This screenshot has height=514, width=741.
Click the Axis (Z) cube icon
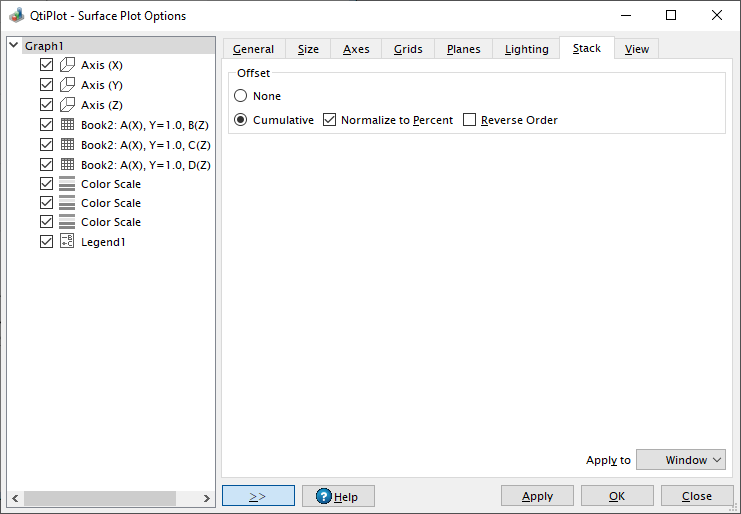tap(68, 105)
